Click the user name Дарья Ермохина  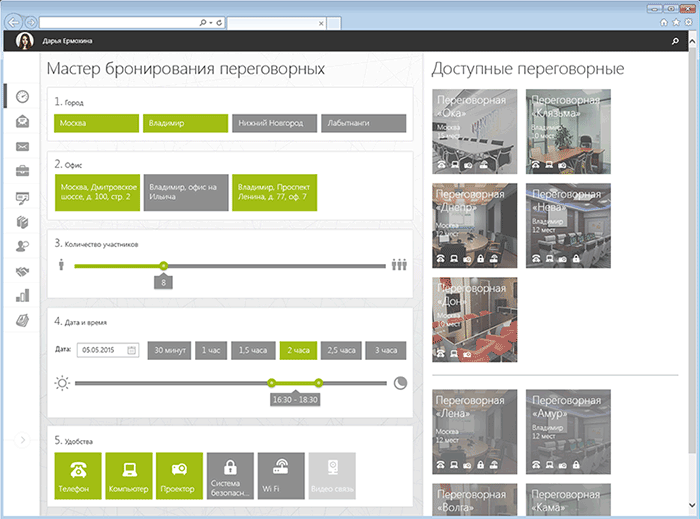pos(67,41)
